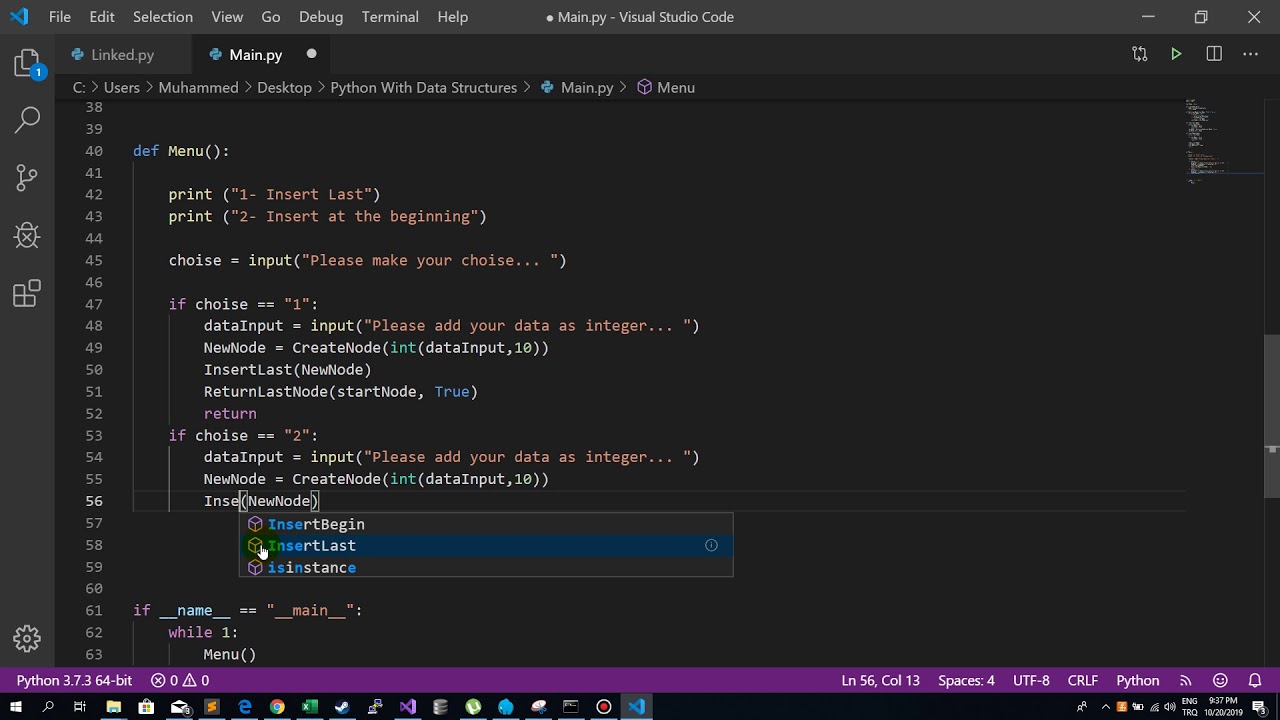Open Menu symbol breadcrumb
The image size is (1280, 720).
(666, 87)
